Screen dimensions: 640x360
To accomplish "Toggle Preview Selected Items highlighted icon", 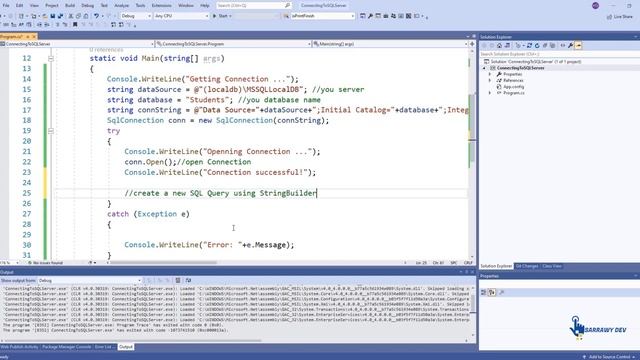I will [578, 45].
